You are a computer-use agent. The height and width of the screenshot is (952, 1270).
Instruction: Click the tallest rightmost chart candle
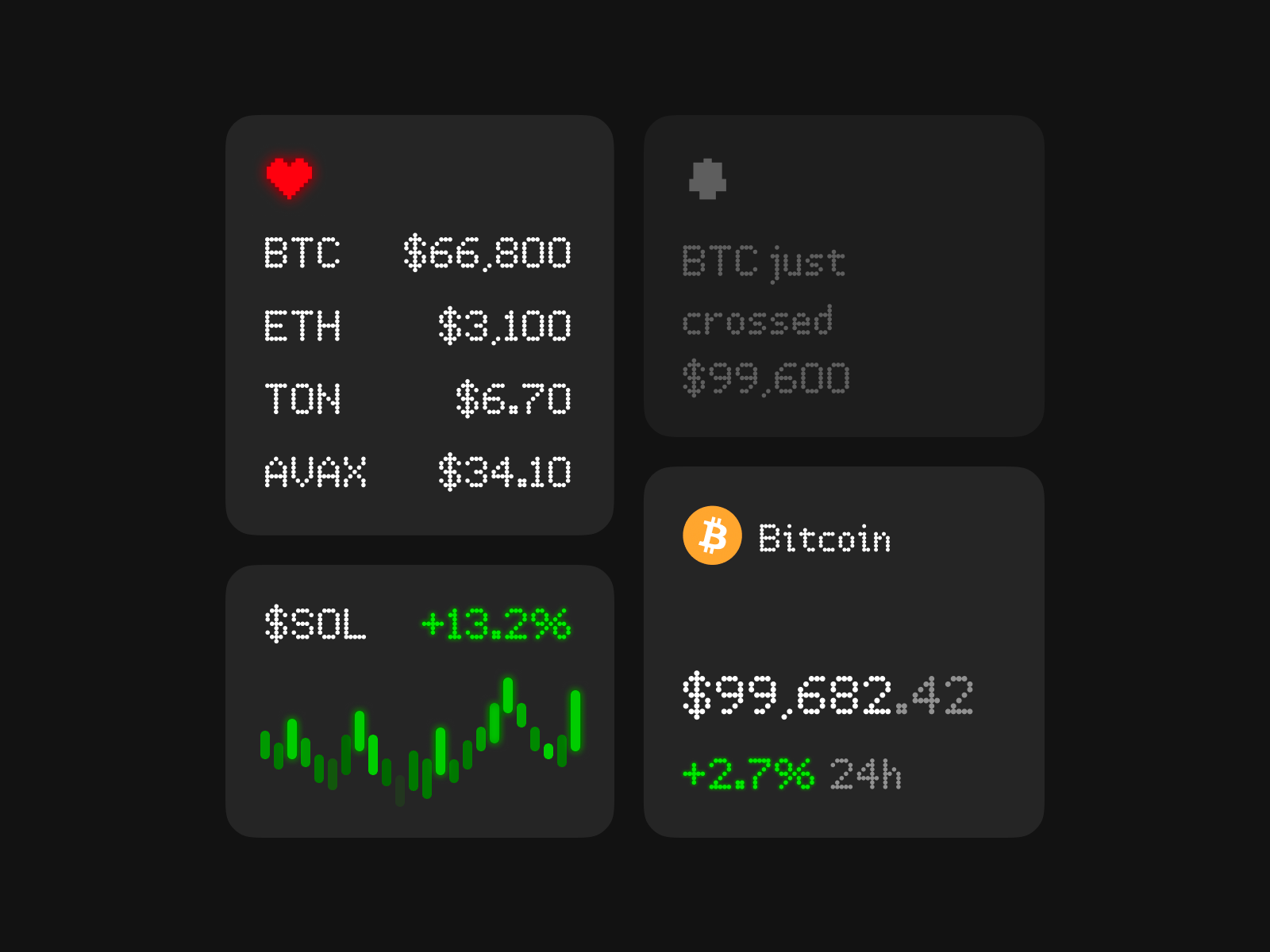click(x=575, y=720)
